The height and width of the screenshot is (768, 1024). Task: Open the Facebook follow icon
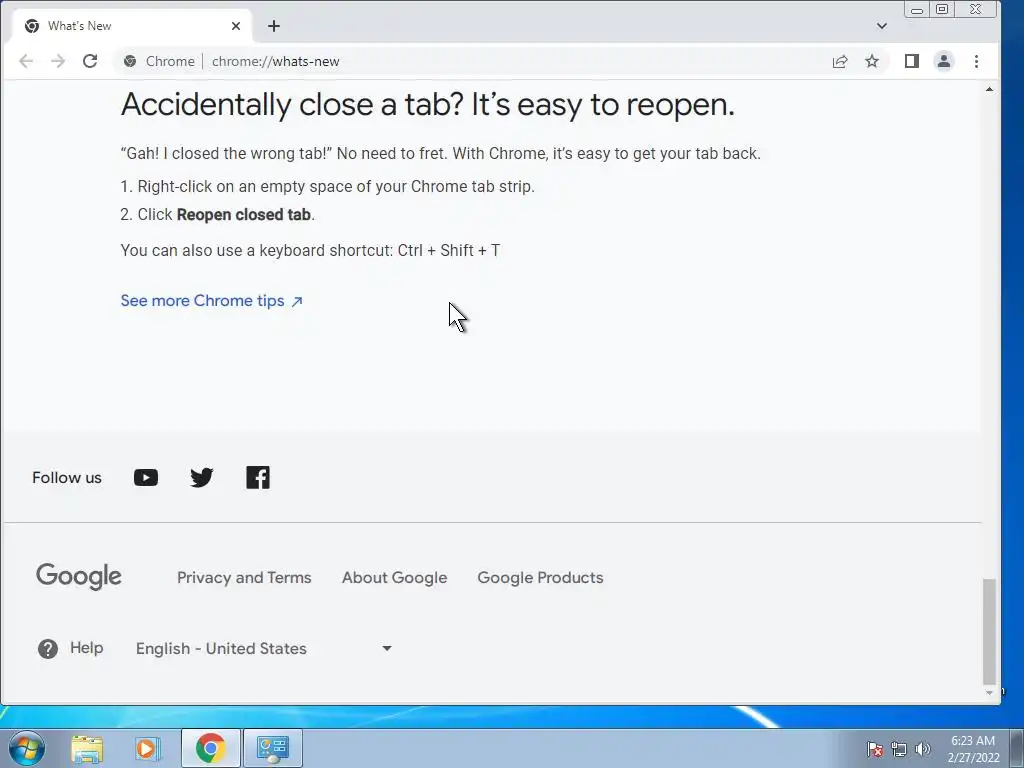click(258, 478)
